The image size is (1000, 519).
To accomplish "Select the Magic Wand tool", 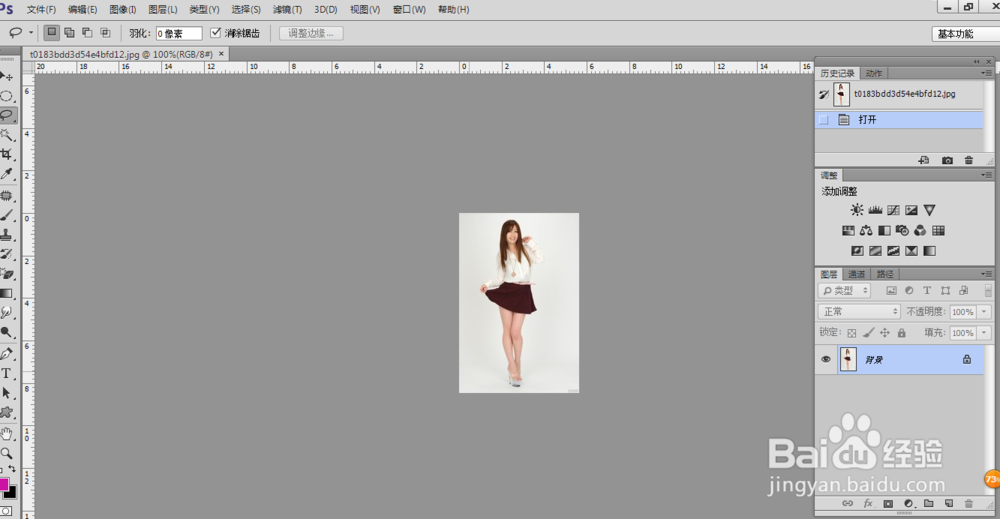I will coord(6,135).
